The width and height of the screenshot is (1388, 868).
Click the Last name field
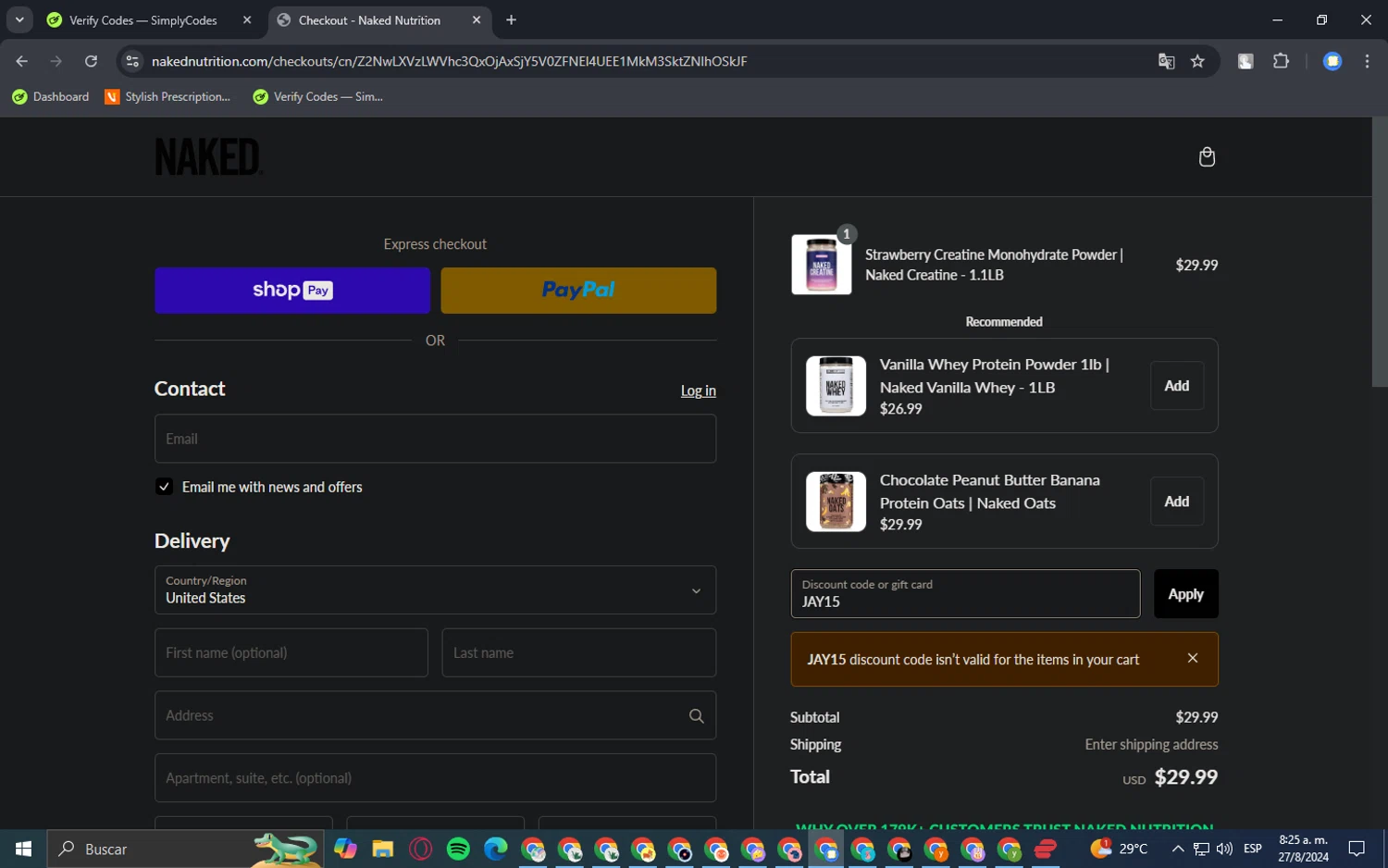point(579,652)
